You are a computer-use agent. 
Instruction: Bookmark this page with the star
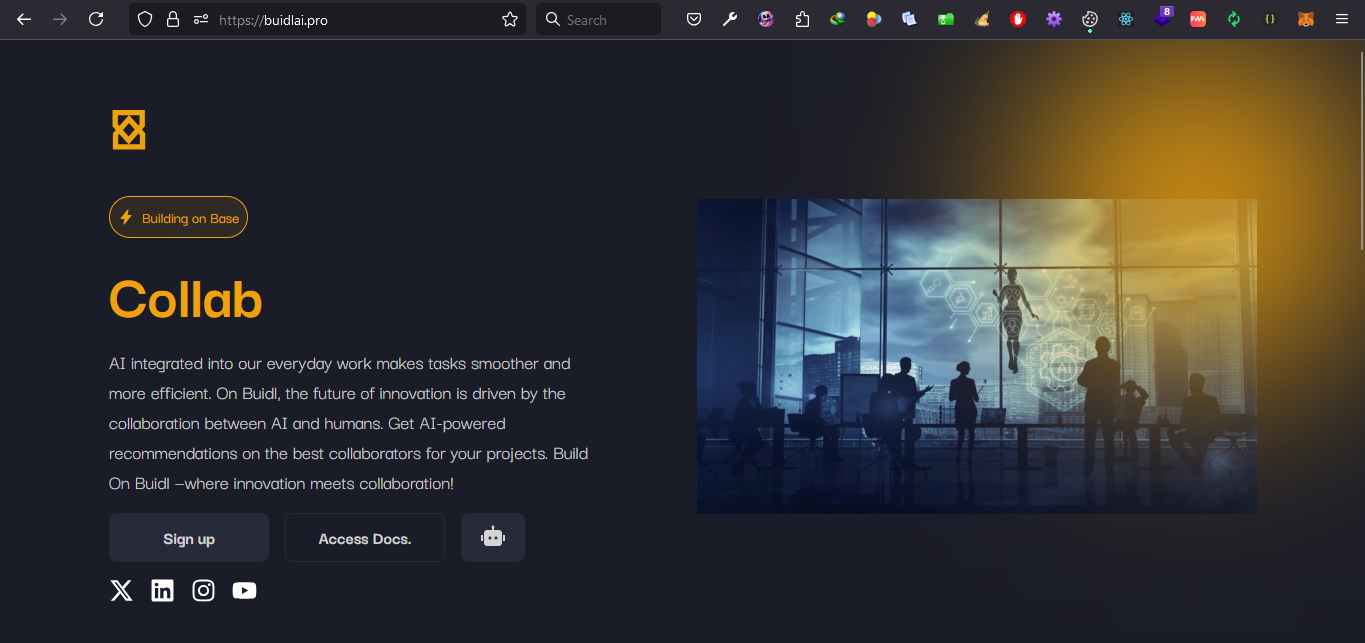pos(510,19)
